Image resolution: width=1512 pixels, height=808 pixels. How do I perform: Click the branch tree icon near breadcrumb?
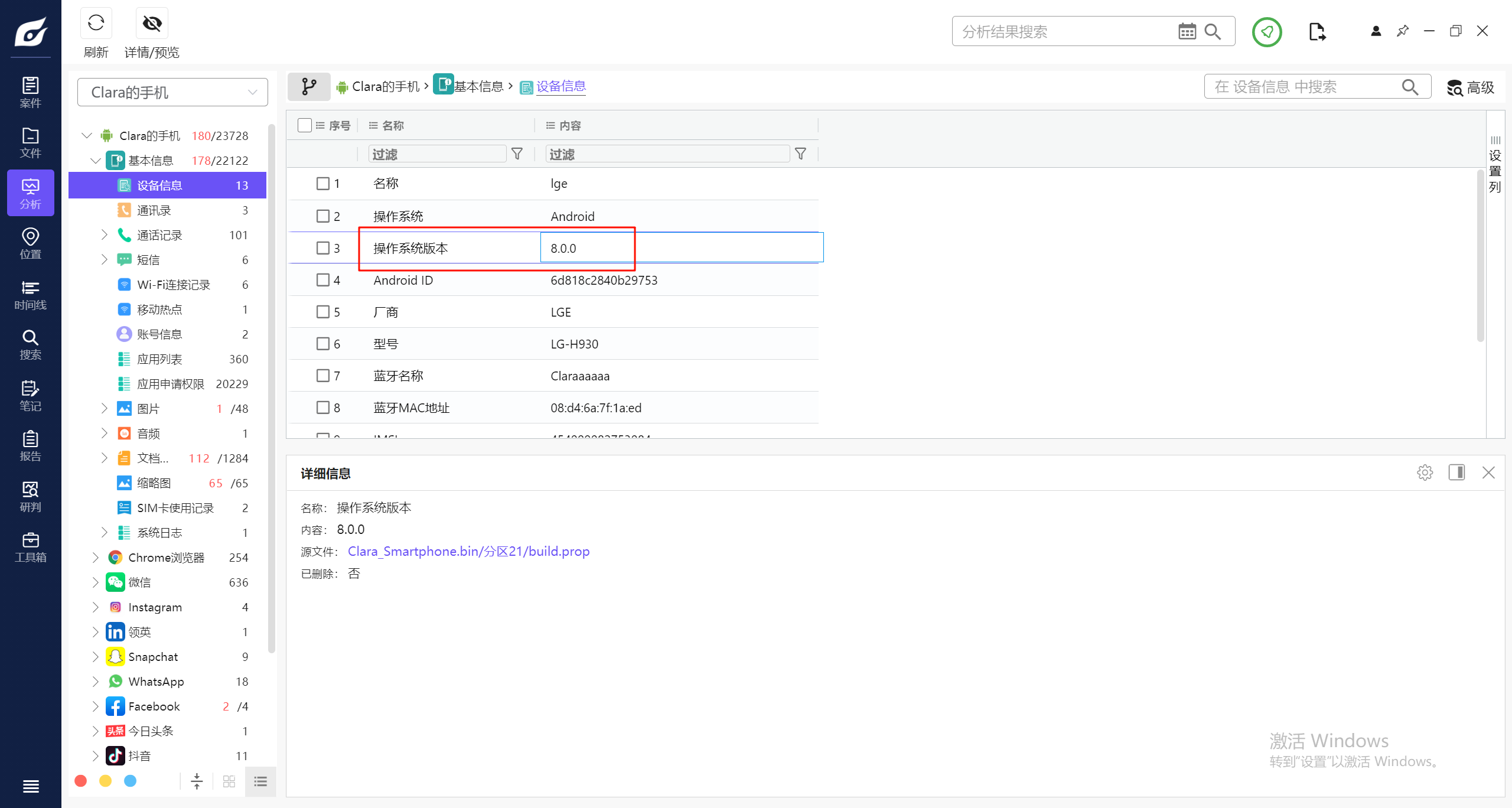click(x=309, y=87)
